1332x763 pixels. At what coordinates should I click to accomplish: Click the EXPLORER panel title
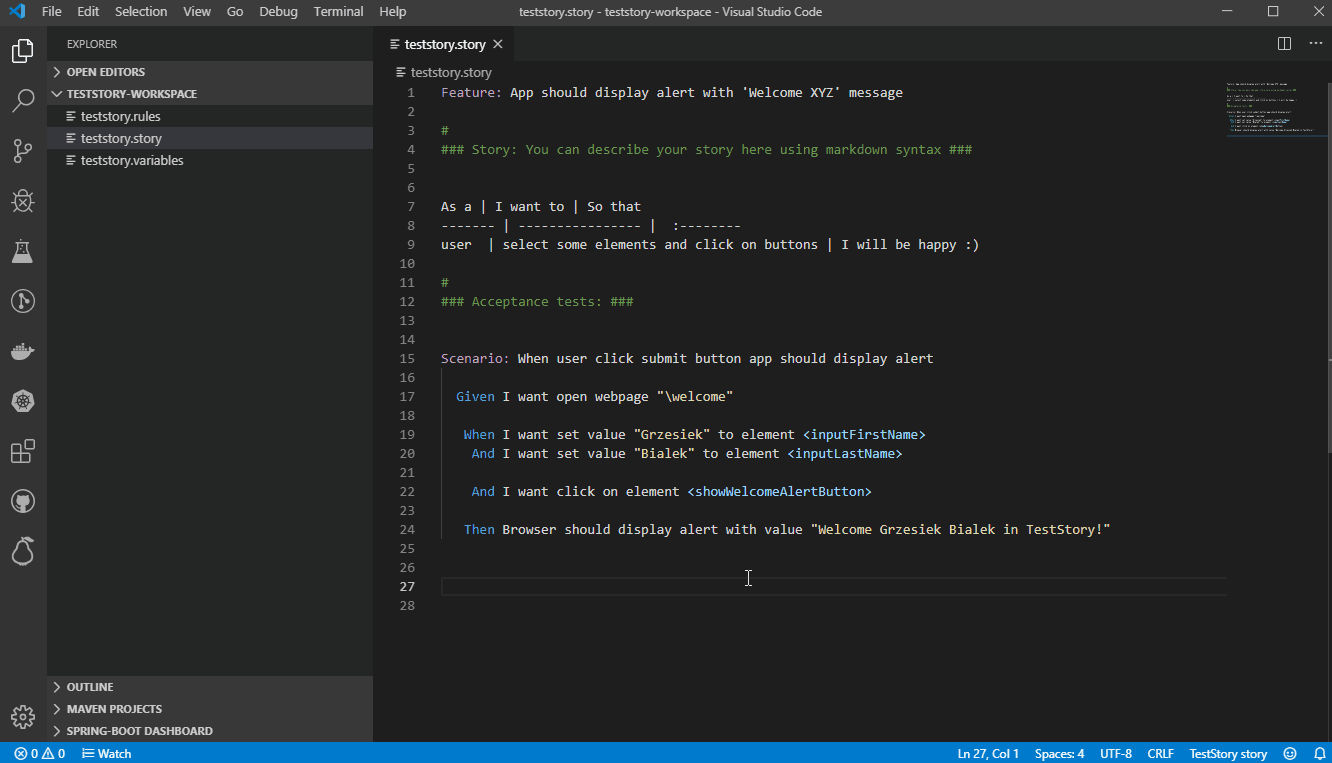click(92, 44)
